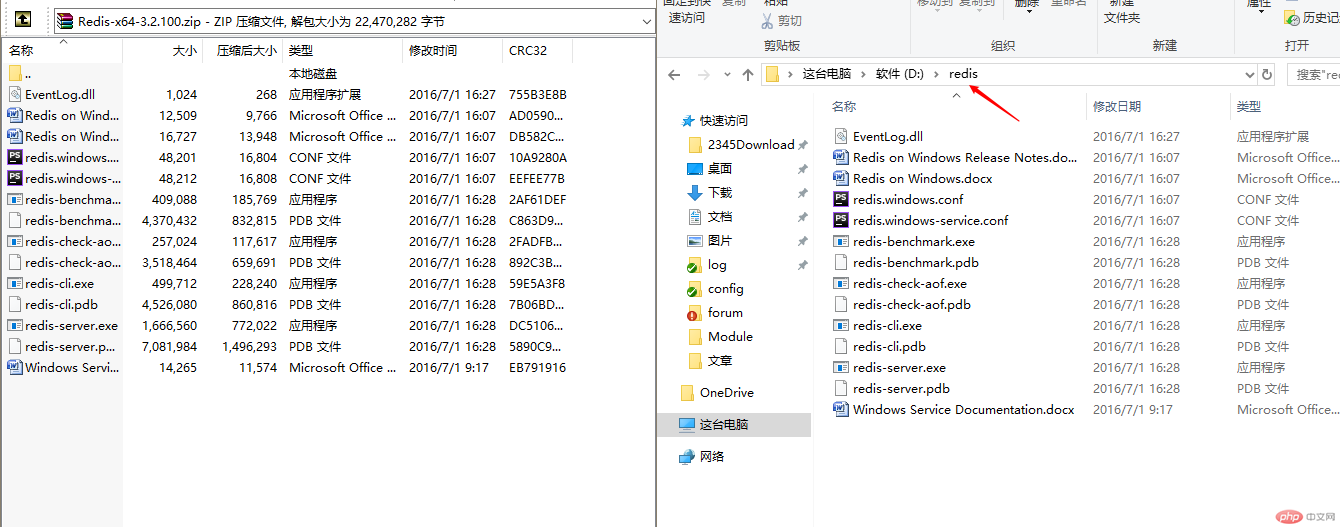Refresh the redis folder view
Screen dimensions: 1340x527
coord(1267,74)
